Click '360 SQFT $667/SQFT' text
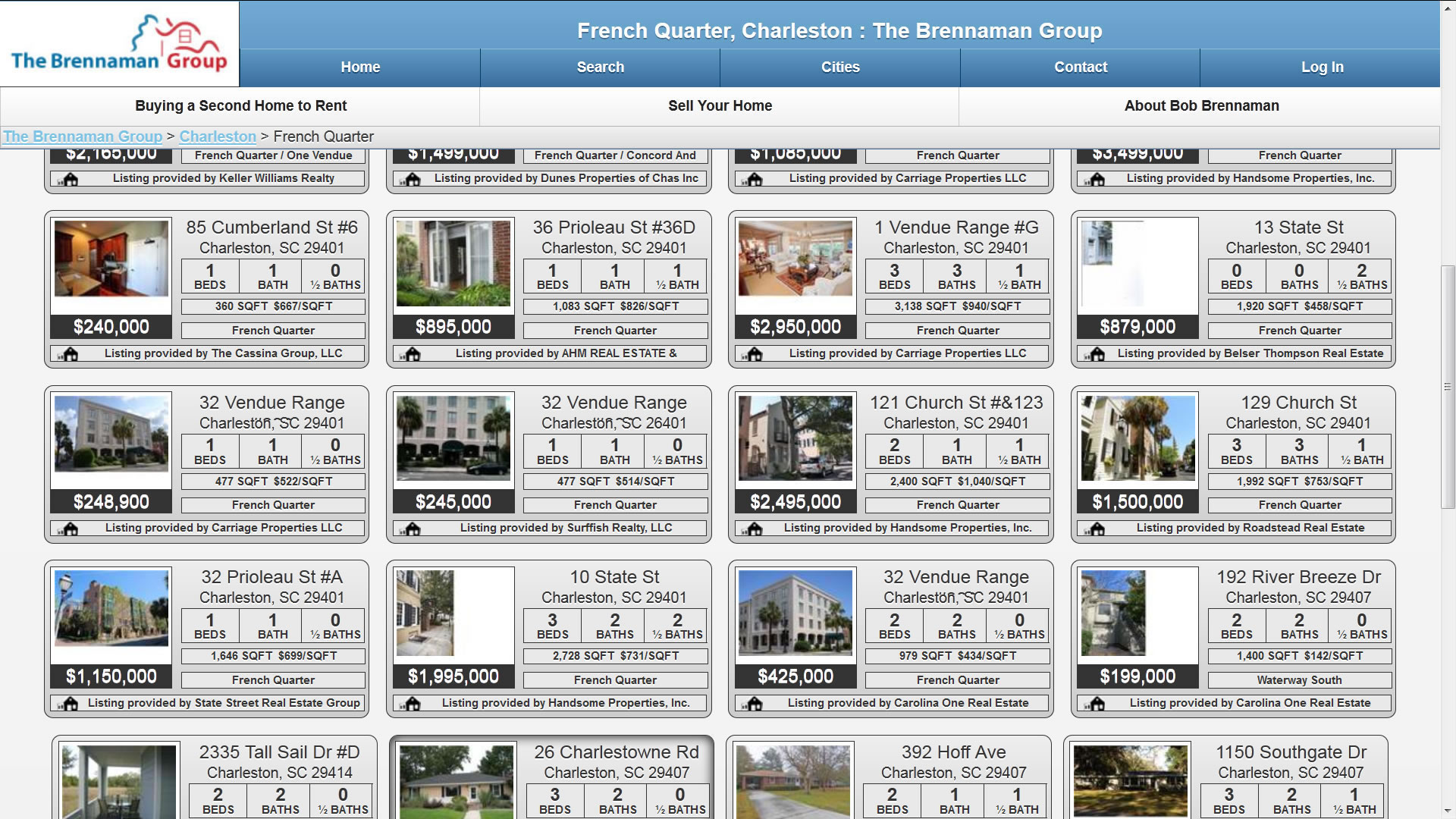 (x=273, y=306)
